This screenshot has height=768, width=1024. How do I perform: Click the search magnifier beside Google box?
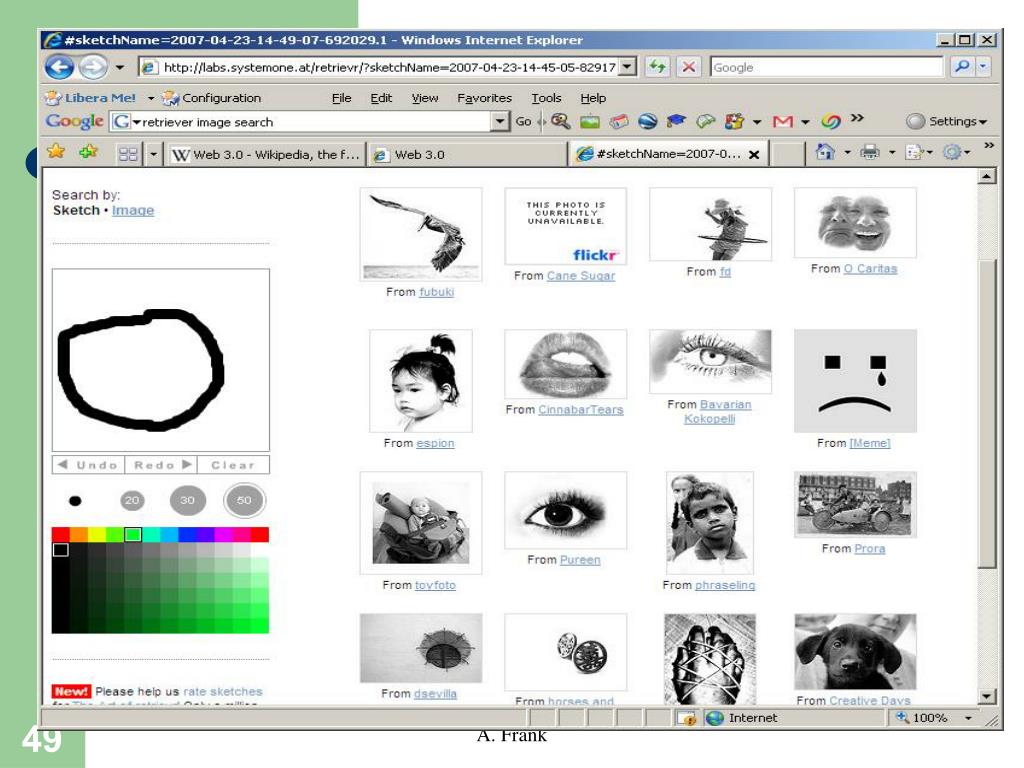(961, 67)
